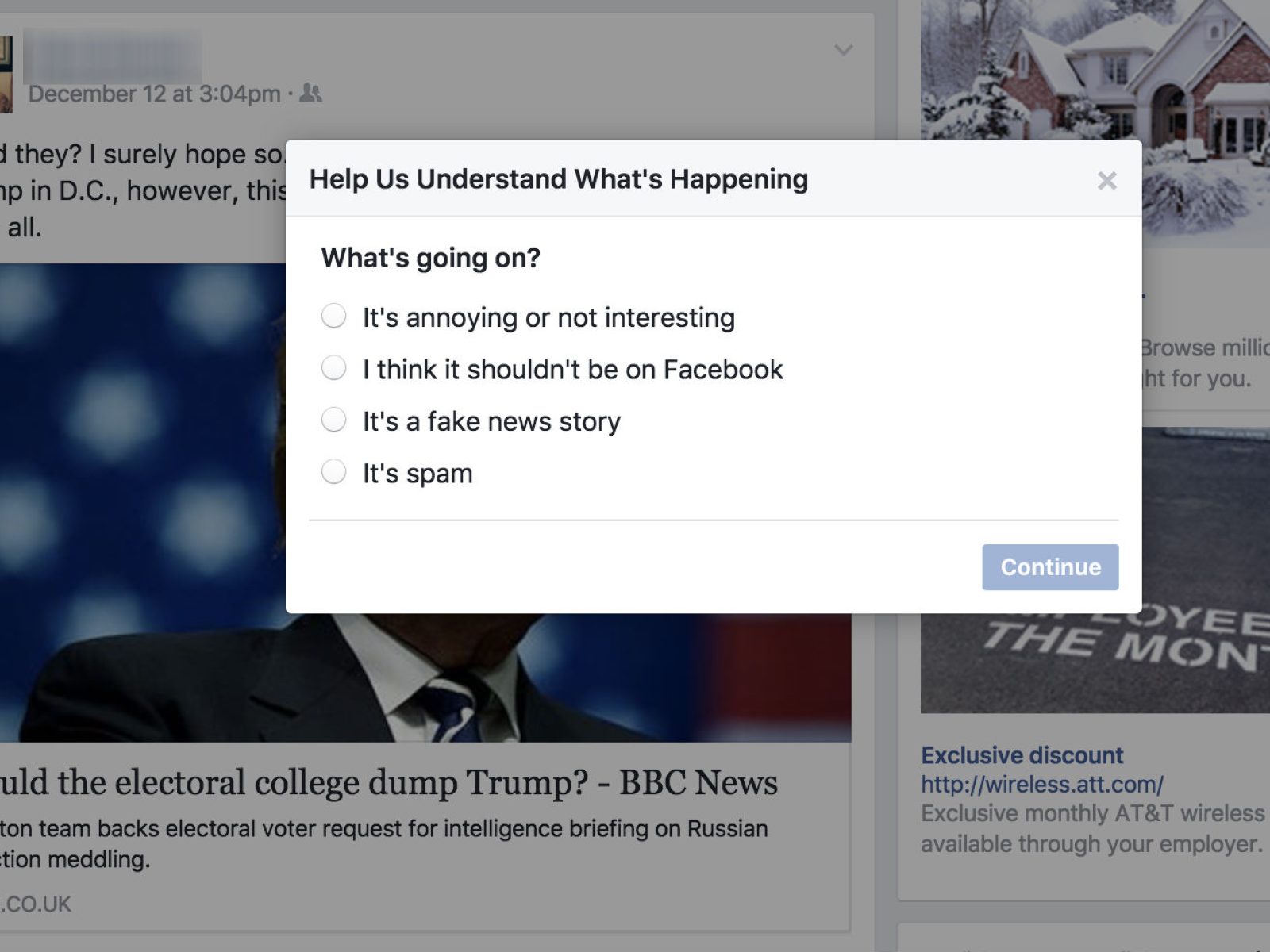Image resolution: width=1270 pixels, height=952 pixels.
Task: Open the snowy house ad image
Action: coord(1095,79)
